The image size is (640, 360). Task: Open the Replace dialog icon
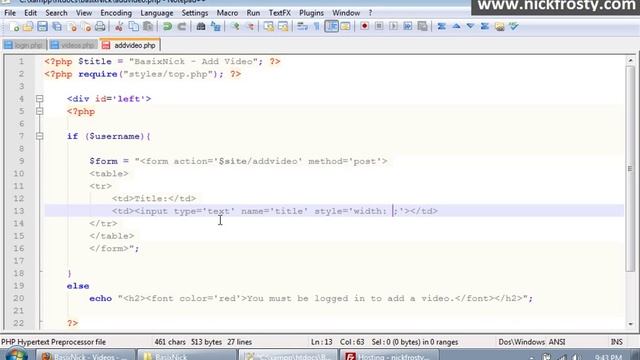(x=216, y=27)
